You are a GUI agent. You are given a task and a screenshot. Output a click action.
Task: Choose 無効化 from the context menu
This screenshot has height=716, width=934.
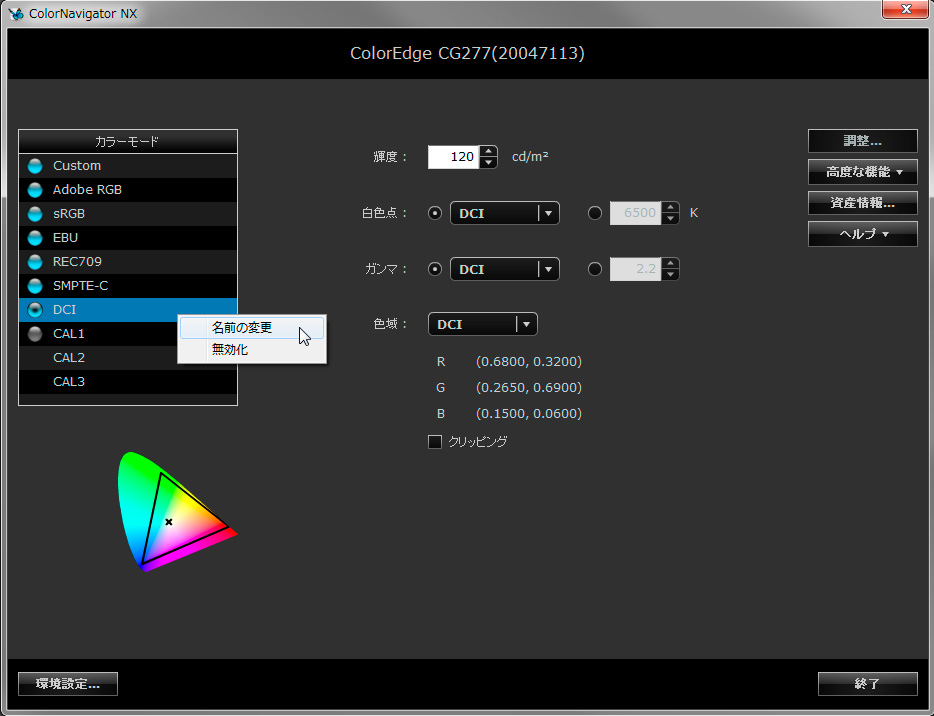pos(252,350)
